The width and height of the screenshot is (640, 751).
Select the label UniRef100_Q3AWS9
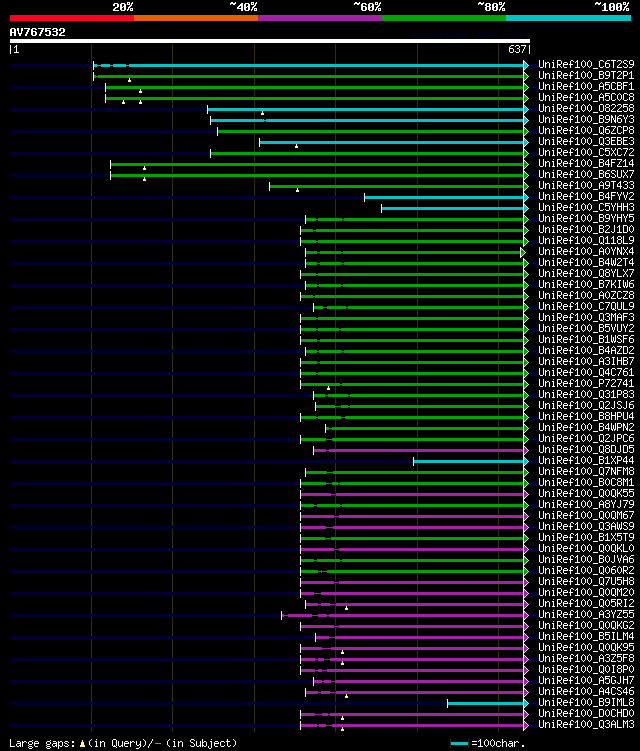[x=586, y=527]
